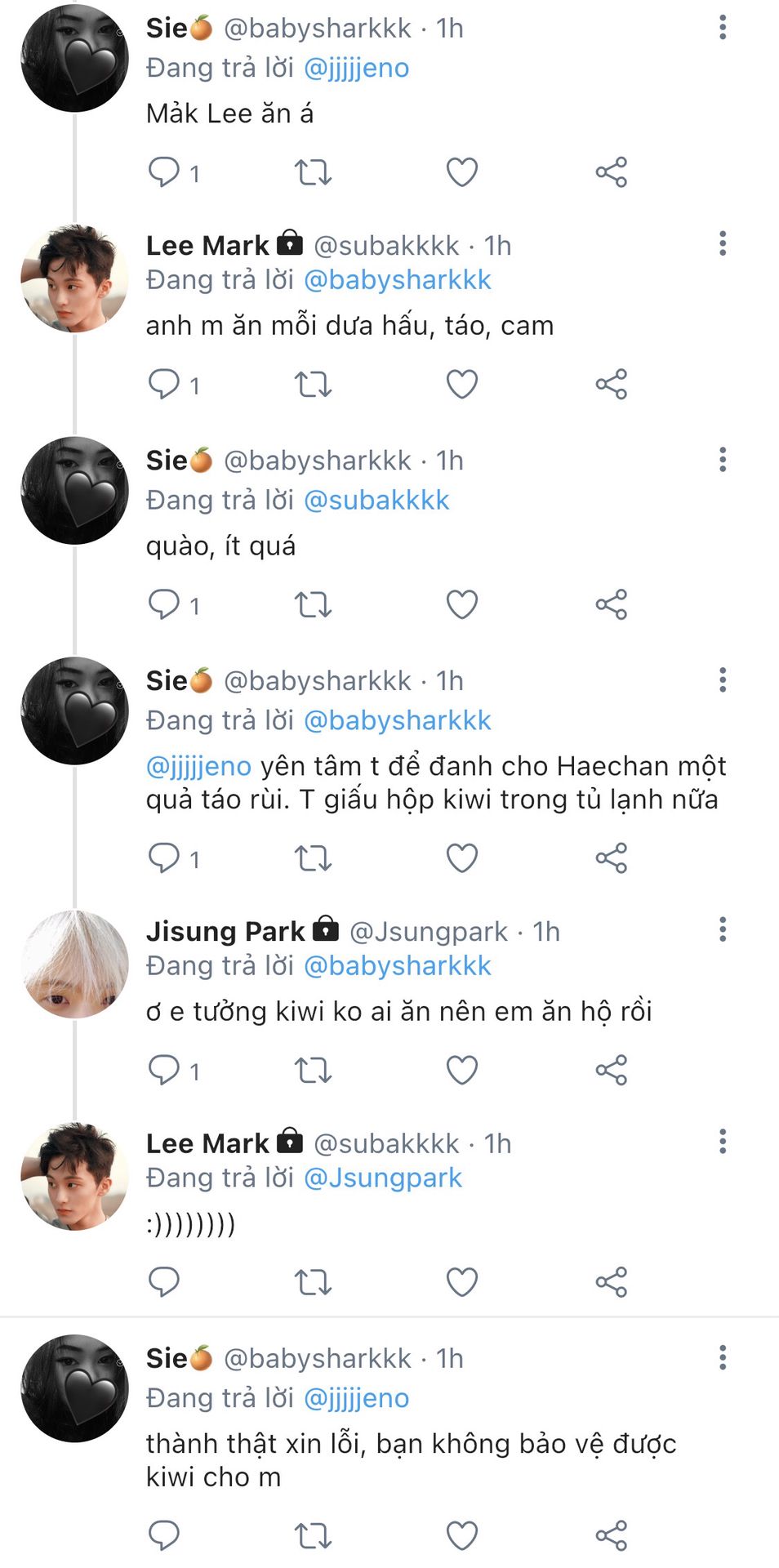The image size is (779, 1568).
Task: Retweet the Haechan apple tweet
Action: coord(313,858)
